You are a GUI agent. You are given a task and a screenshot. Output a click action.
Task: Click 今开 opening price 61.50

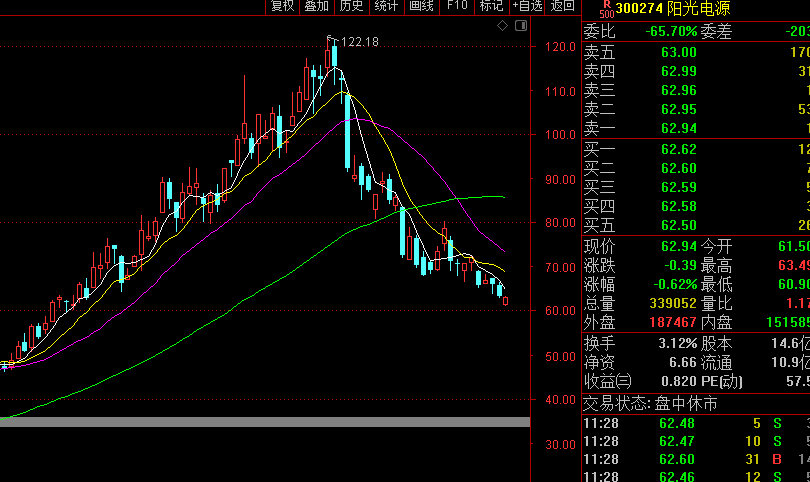793,246
